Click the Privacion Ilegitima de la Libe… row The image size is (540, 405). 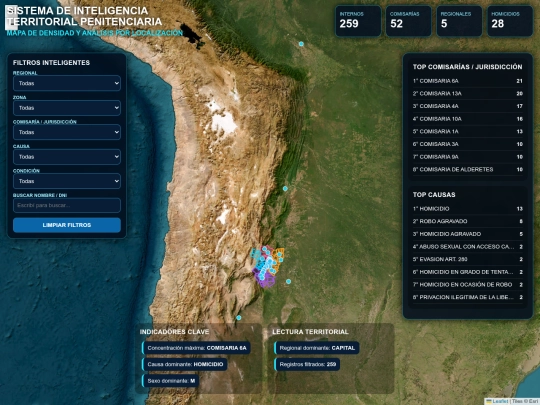point(467,297)
